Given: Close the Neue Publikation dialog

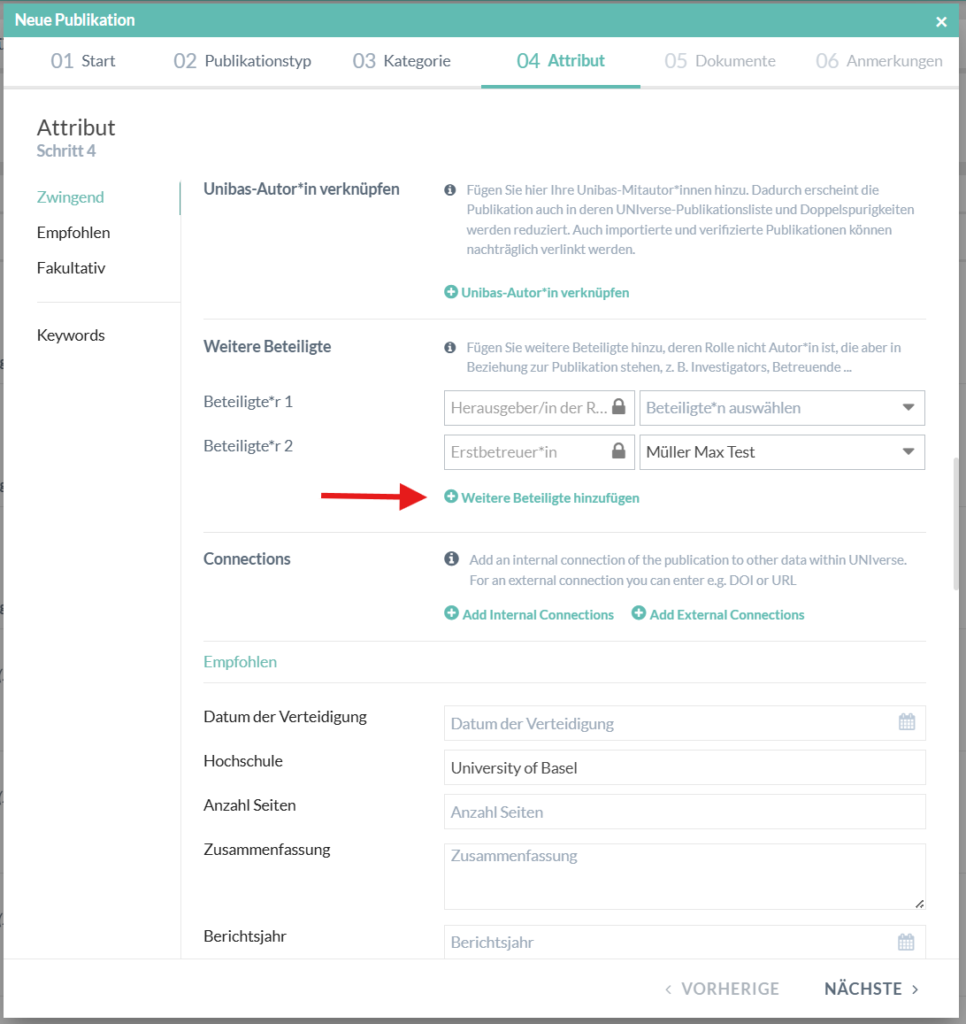Looking at the screenshot, I should 941,21.
